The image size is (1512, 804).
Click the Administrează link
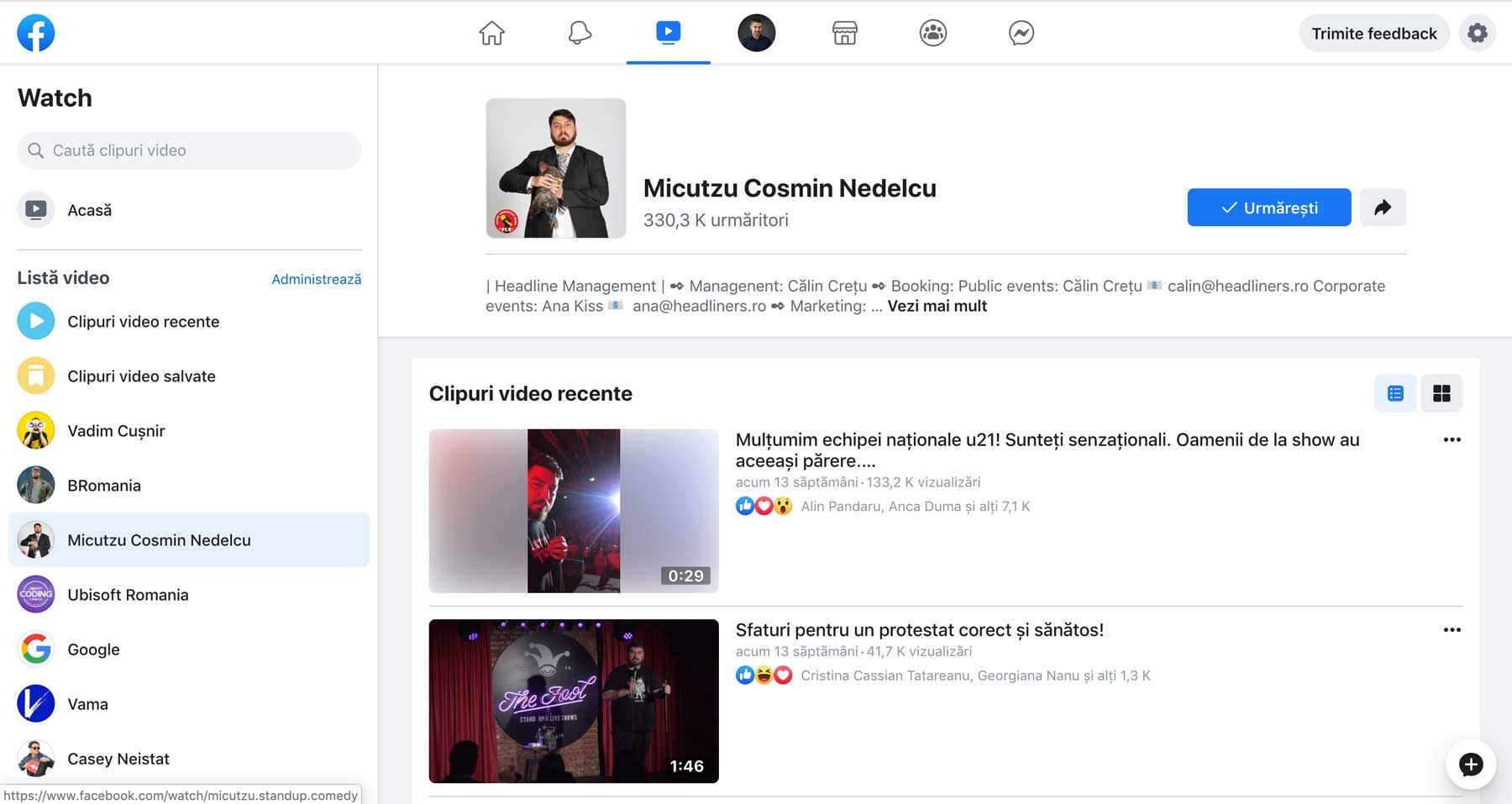point(316,279)
